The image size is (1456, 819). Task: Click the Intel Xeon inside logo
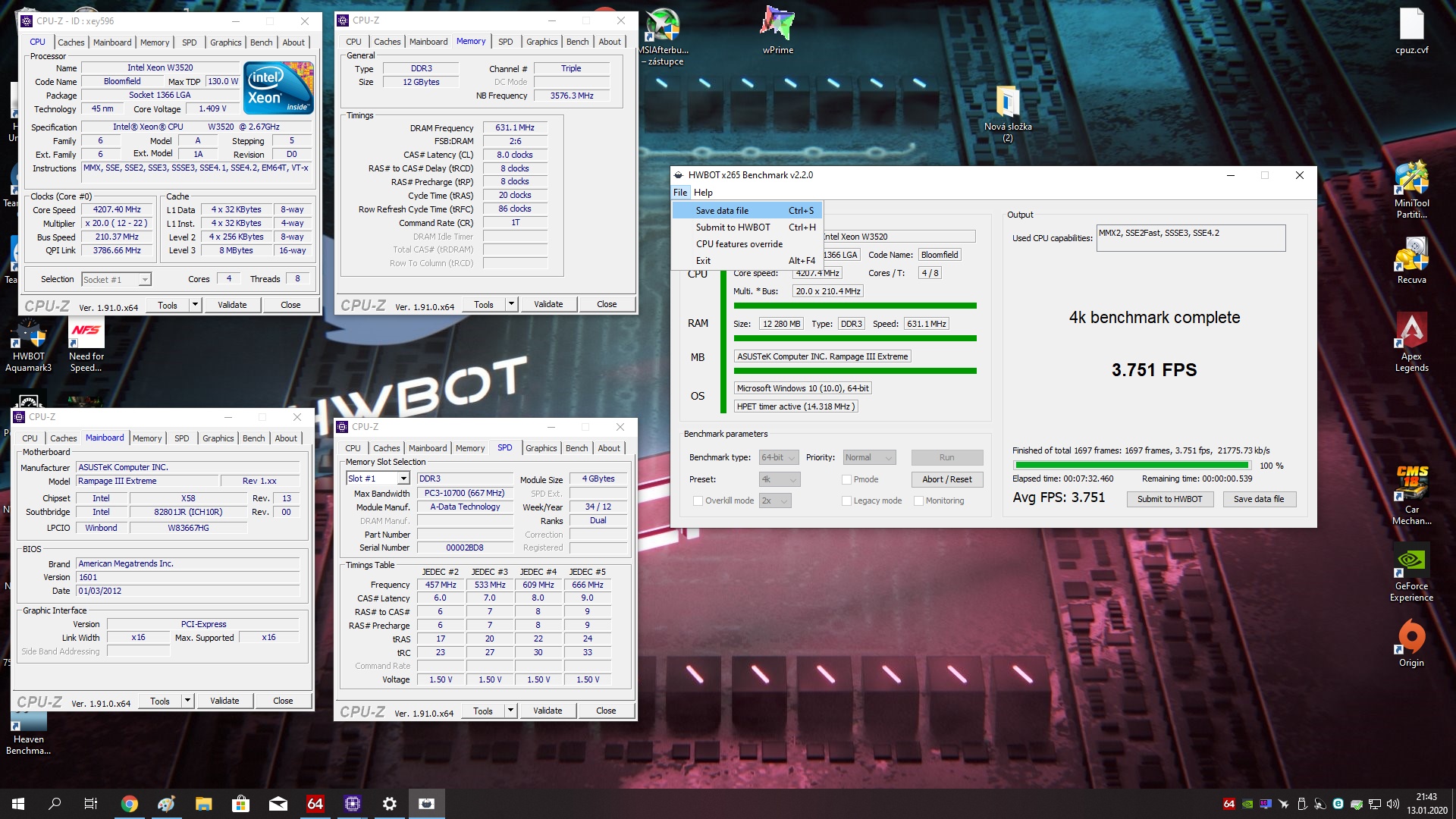278,88
